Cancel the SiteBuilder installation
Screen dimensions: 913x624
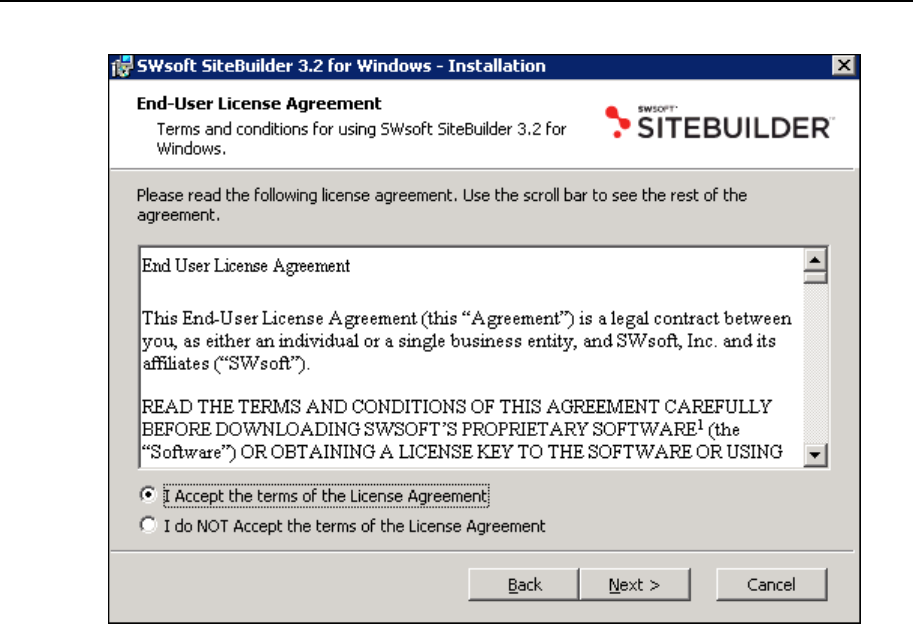click(772, 584)
